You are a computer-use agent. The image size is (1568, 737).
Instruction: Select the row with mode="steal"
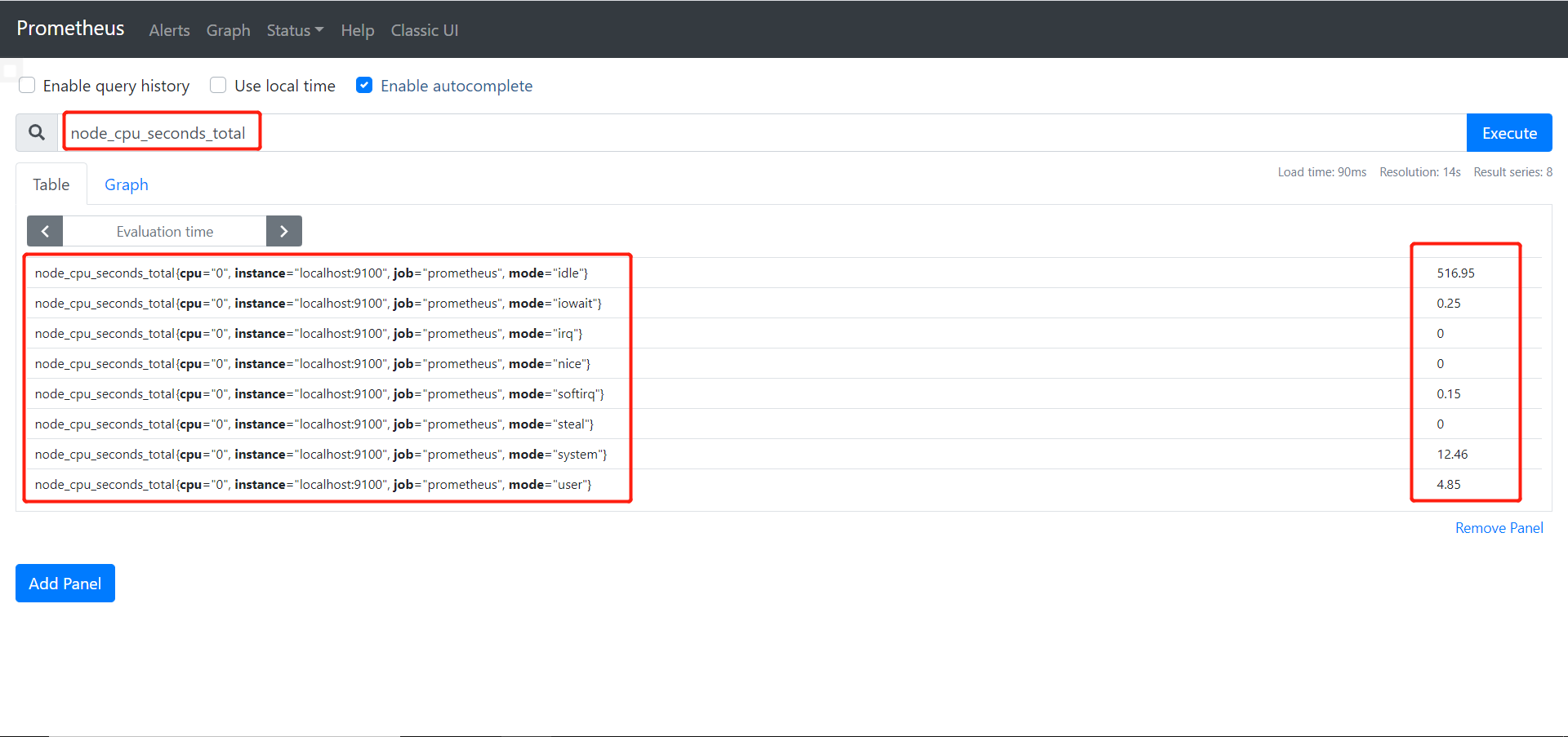point(784,424)
